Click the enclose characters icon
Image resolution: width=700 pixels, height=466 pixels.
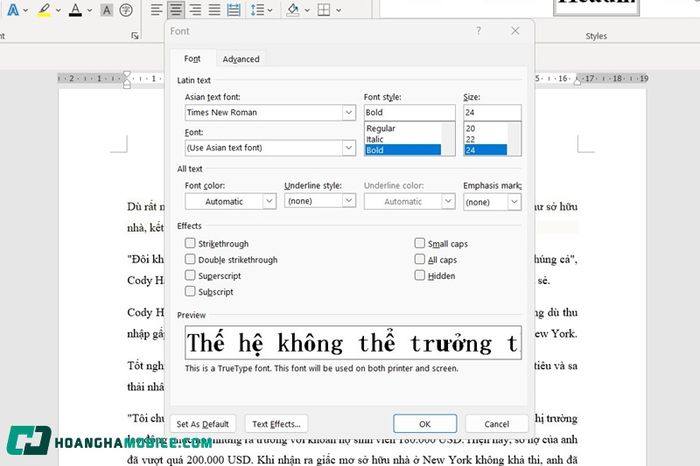[x=126, y=10]
